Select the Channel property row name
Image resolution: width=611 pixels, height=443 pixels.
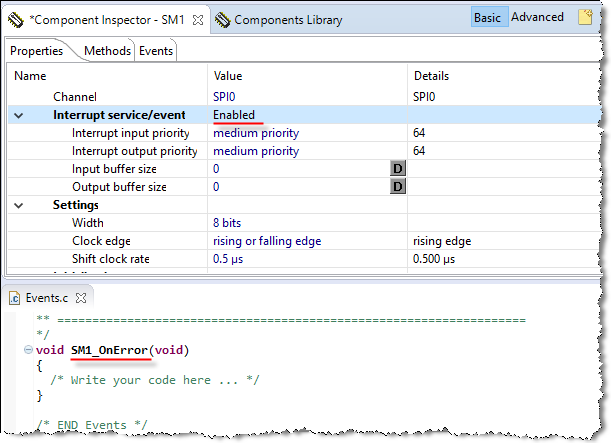75,97
